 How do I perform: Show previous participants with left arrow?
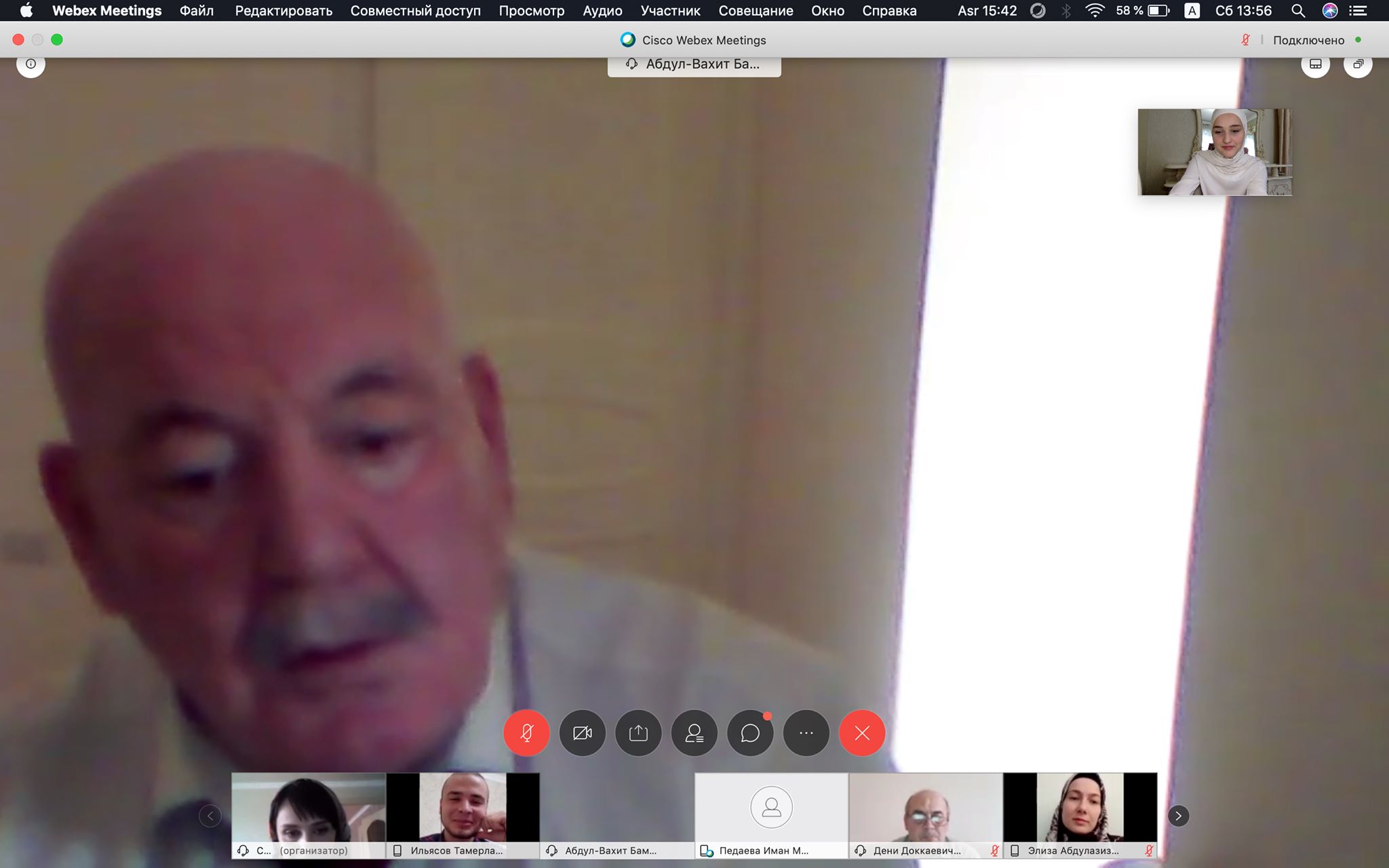tap(210, 816)
